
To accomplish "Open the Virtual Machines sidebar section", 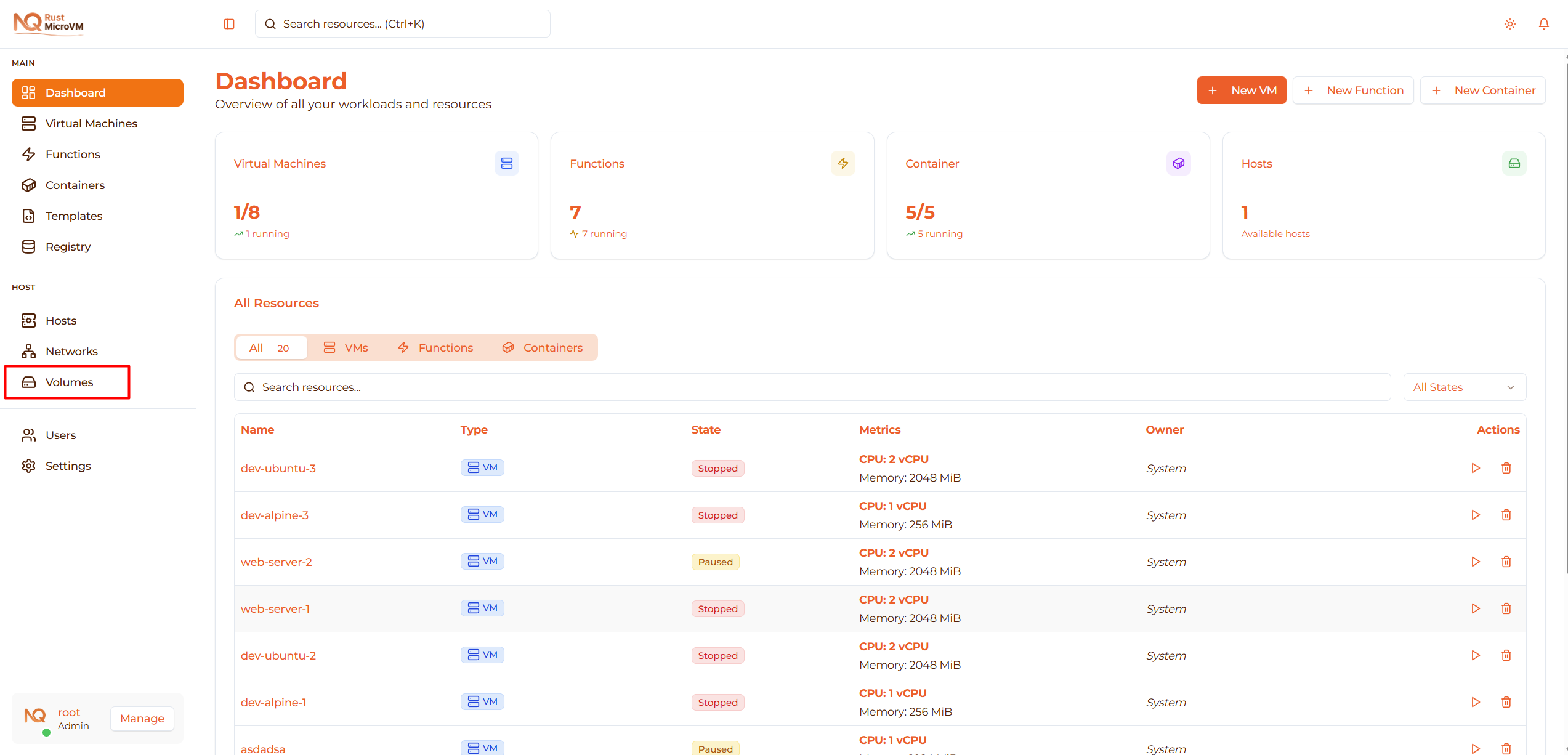I will point(91,123).
